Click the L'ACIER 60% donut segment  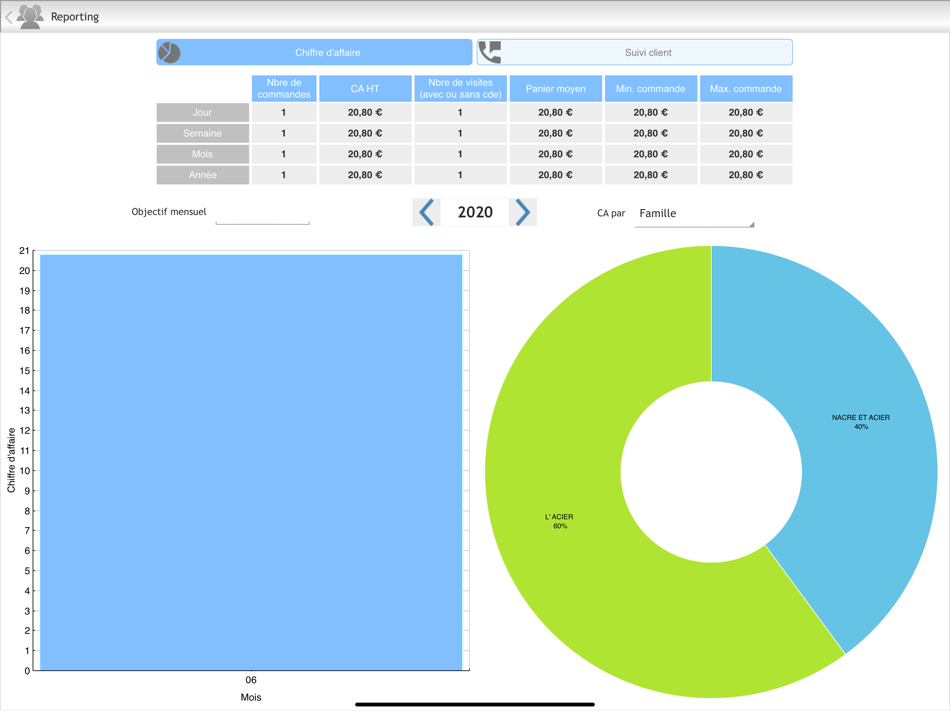click(557, 519)
